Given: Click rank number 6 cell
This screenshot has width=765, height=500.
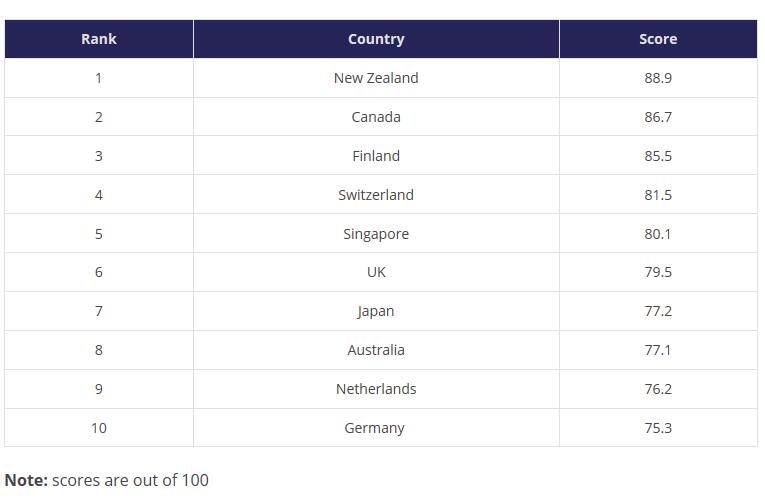Looking at the screenshot, I should pyautogui.click(x=98, y=272).
